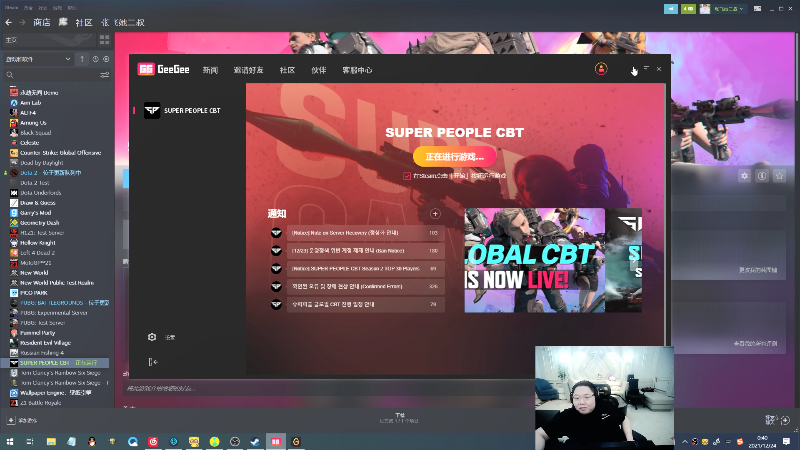Image resolution: width=800 pixels, height=450 pixels.
Task: Go forward with Steam forward arrow
Action: click(22, 22)
